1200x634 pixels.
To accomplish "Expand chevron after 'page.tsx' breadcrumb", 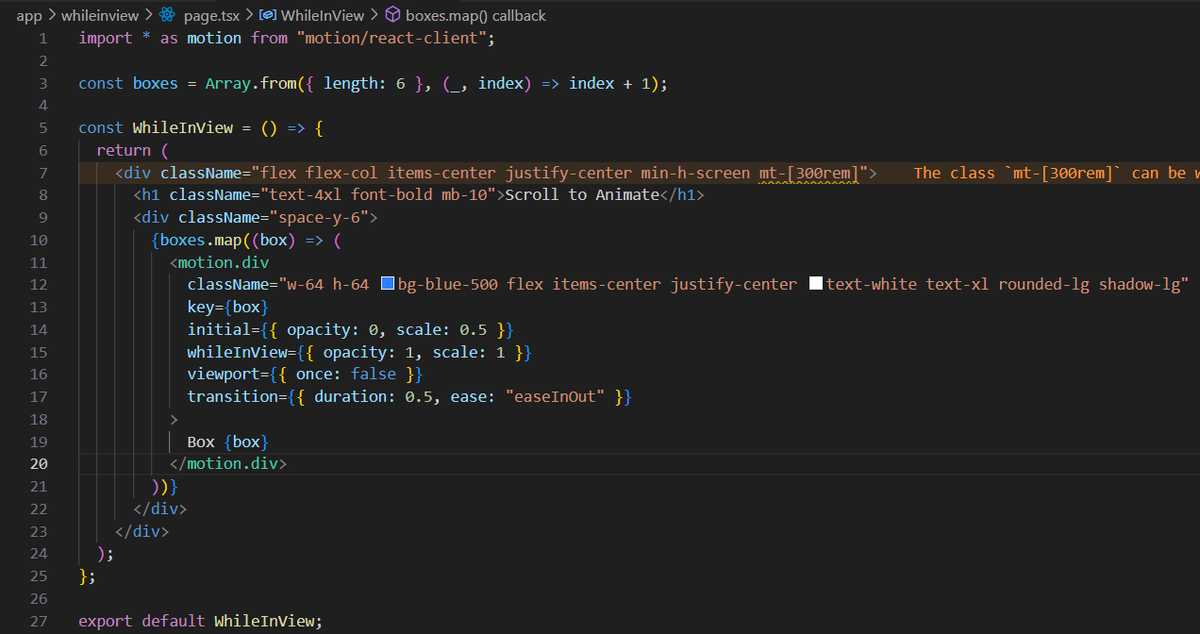I will 251,15.
